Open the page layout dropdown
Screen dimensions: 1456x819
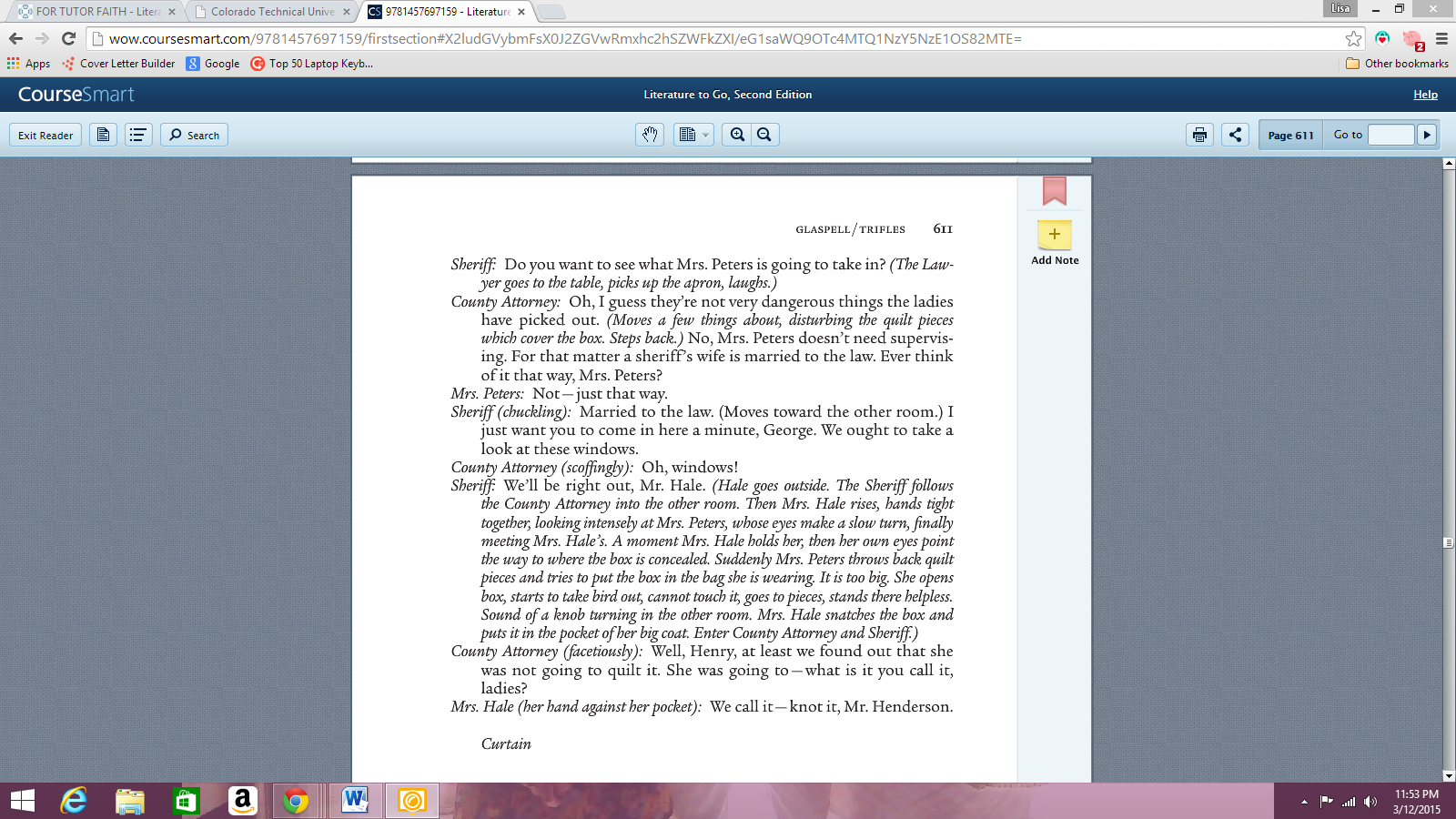point(693,135)
